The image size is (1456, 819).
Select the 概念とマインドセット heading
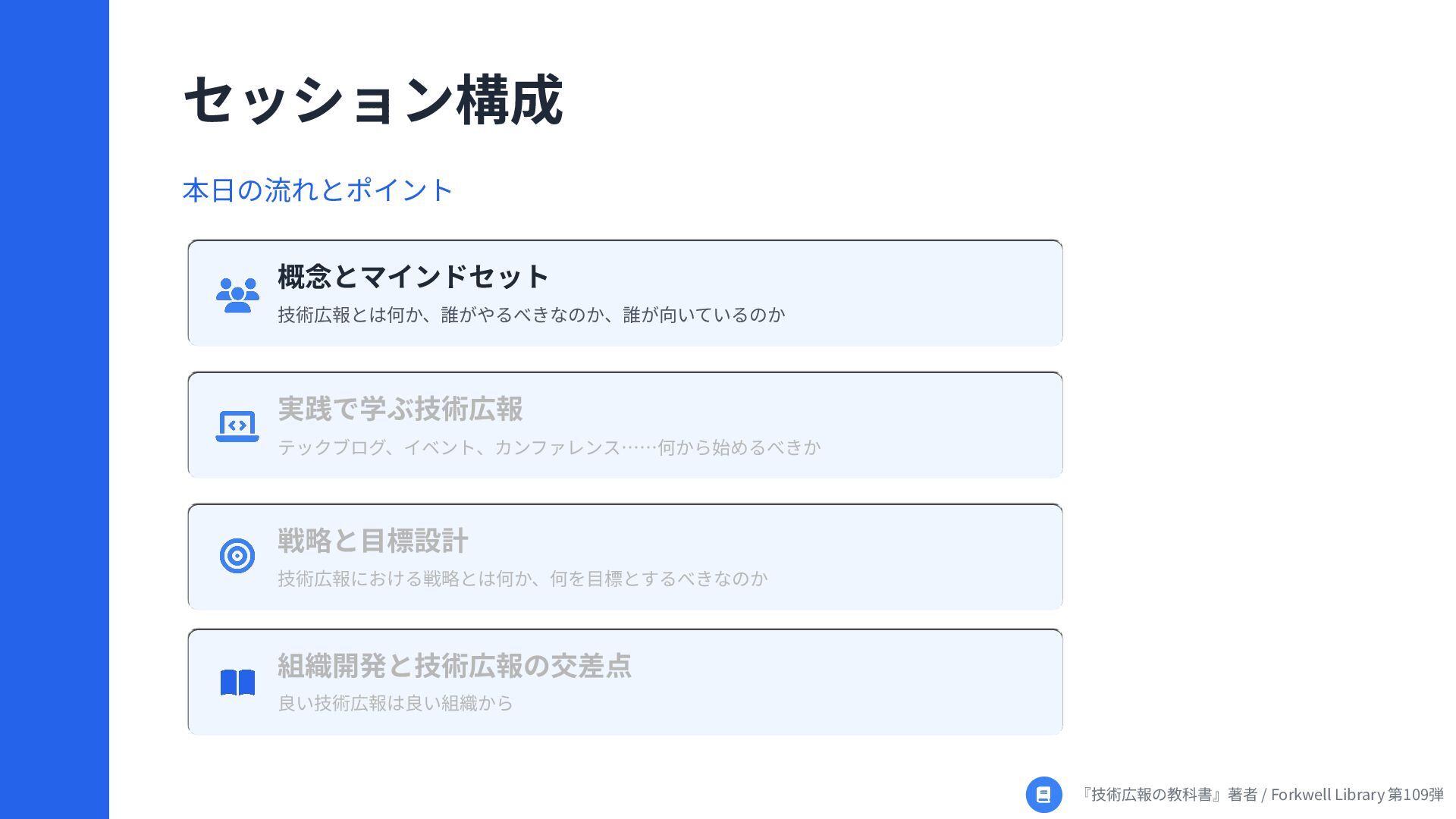coord(413,276)
